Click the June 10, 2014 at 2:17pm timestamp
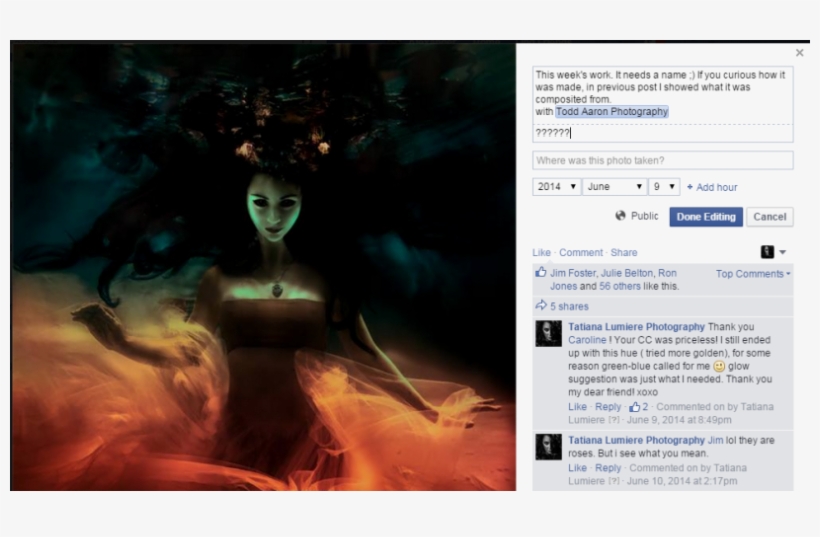820x537 pixels. (x=682, y=481)
